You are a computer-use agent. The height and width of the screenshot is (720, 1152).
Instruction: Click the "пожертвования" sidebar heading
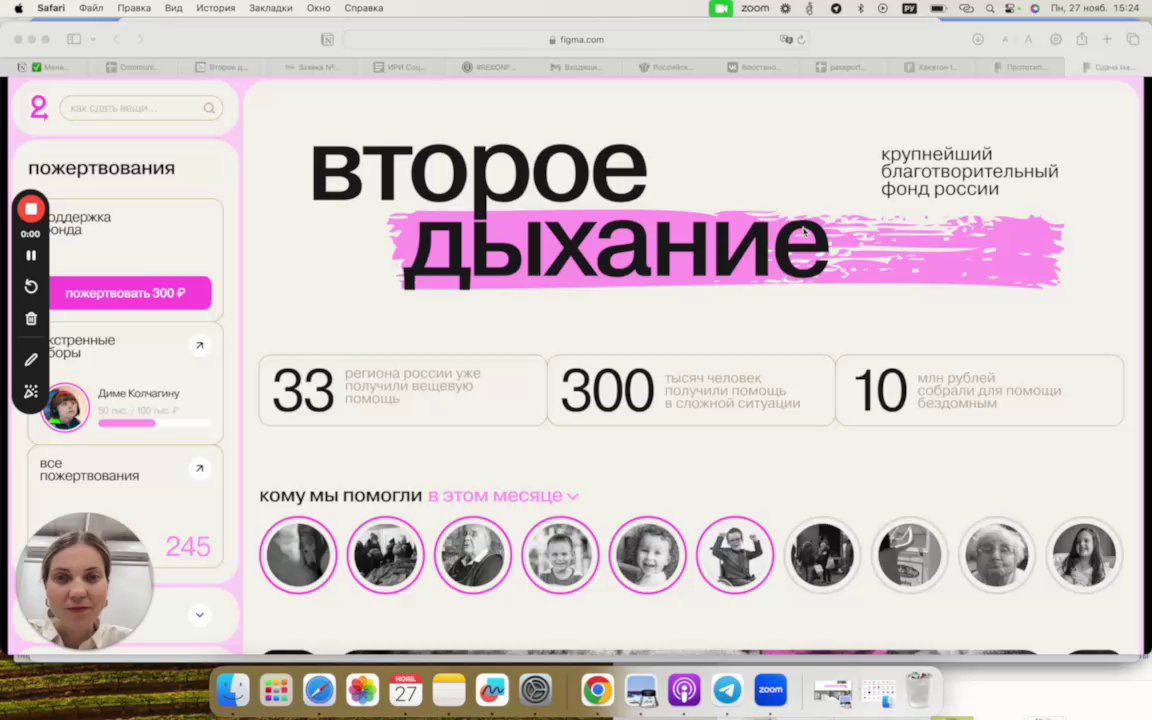pyautogui.click(x=101, y=168)
